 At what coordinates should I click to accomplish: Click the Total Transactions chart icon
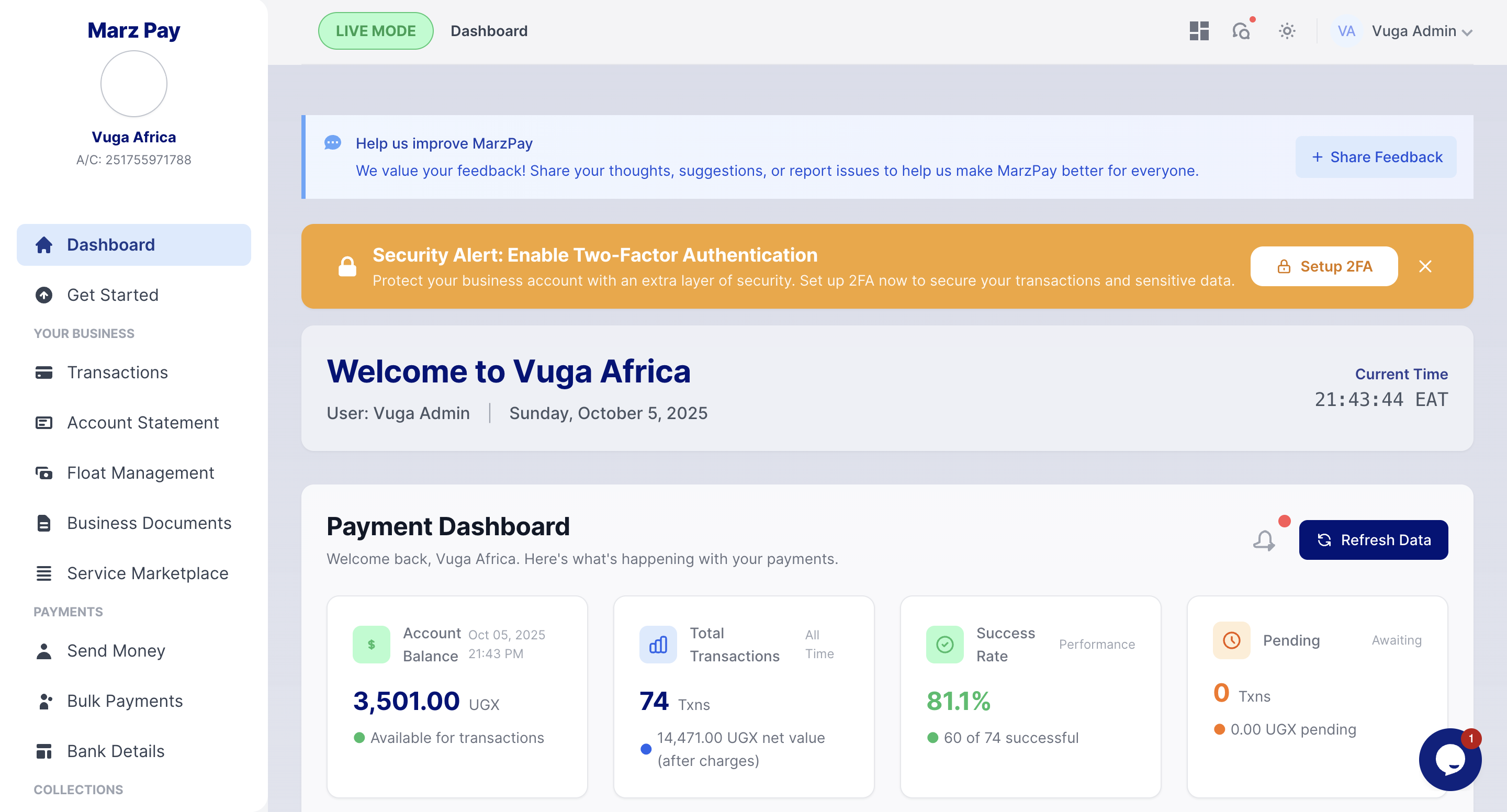(658, 644)
